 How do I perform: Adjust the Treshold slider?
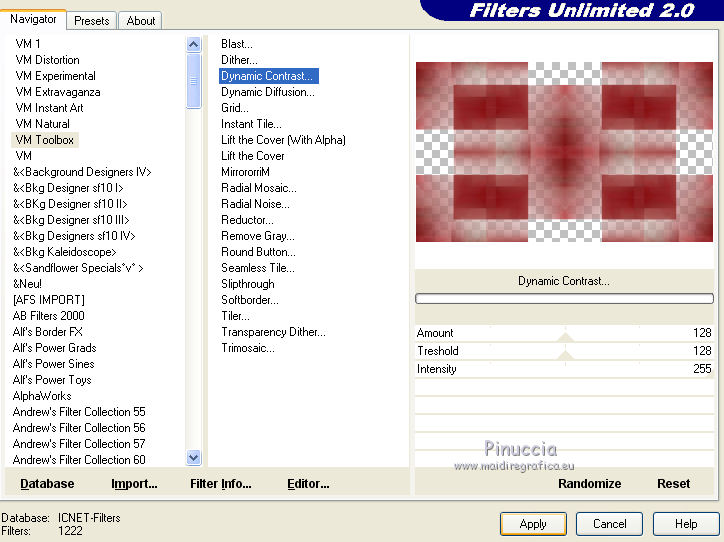(564, 351)
